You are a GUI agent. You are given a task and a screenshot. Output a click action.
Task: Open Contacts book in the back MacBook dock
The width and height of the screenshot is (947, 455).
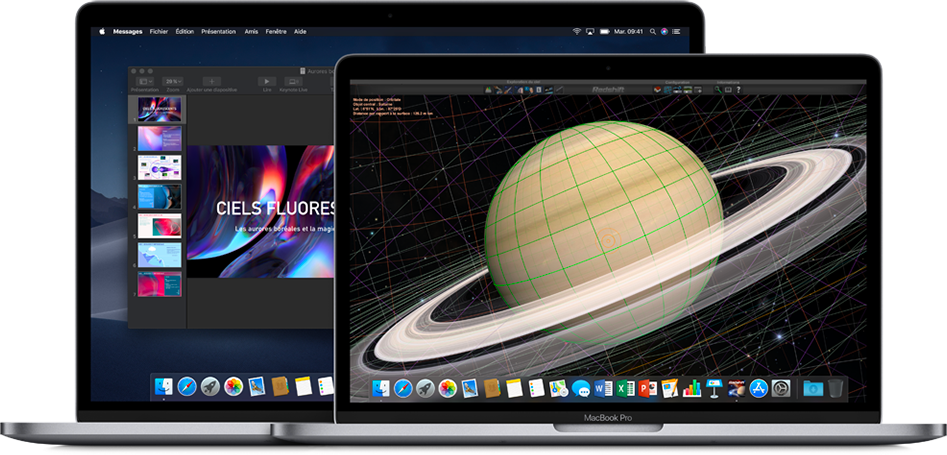[280, 387]
